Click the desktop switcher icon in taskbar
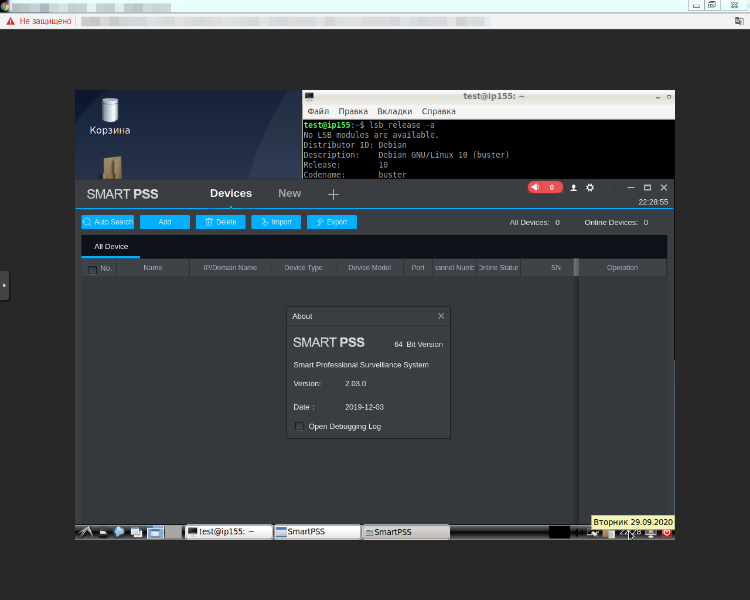The image size is (750, 600). pyautogui.click(x=155, y=532)
